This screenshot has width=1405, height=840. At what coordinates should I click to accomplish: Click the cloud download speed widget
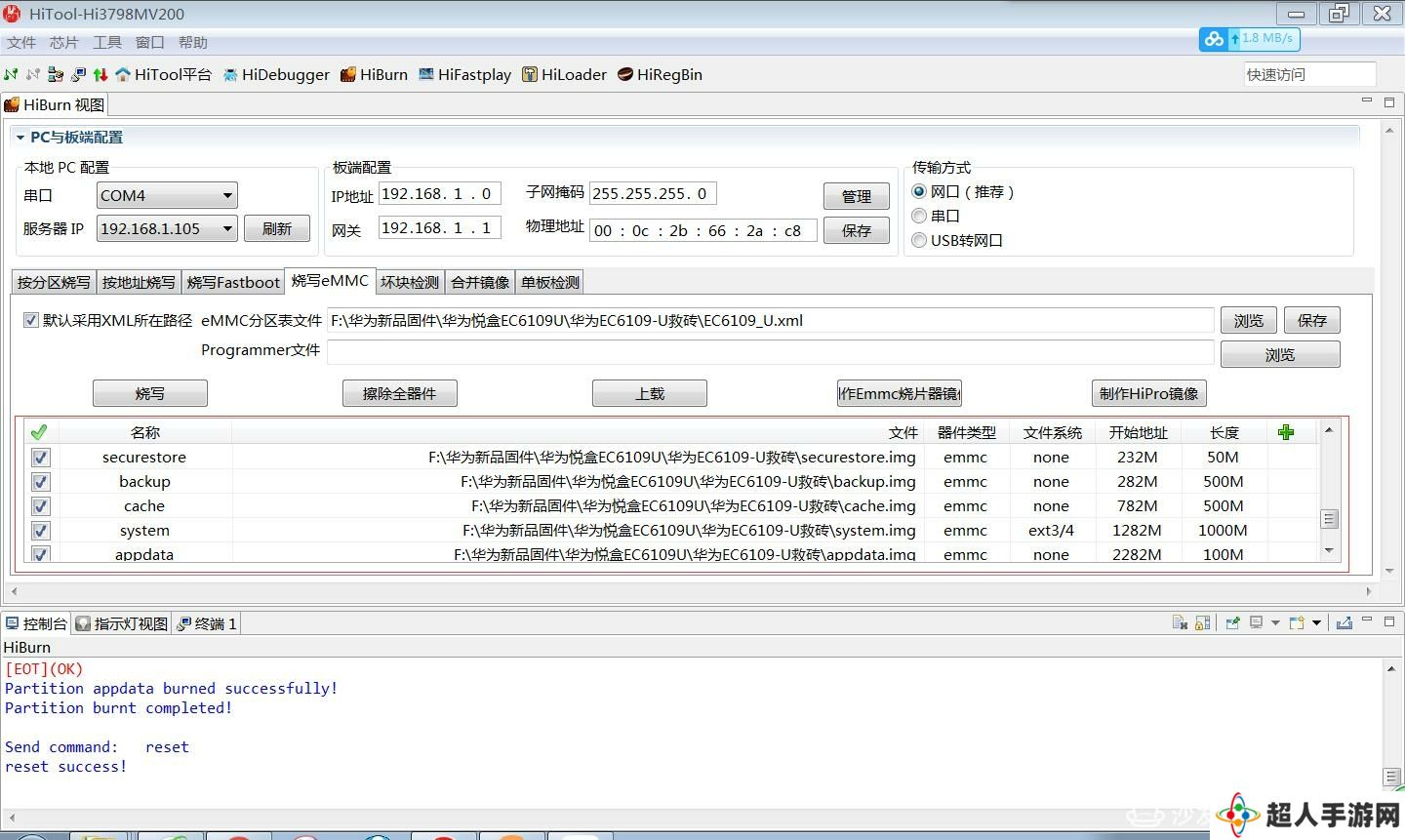point(1249,39)
